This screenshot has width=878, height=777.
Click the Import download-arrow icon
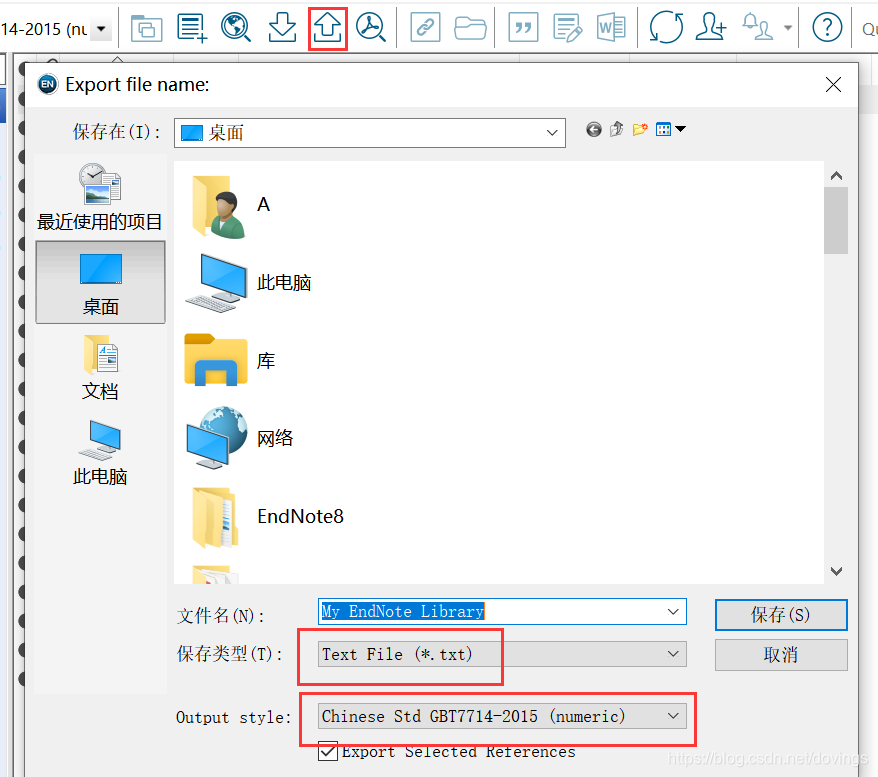282,27
